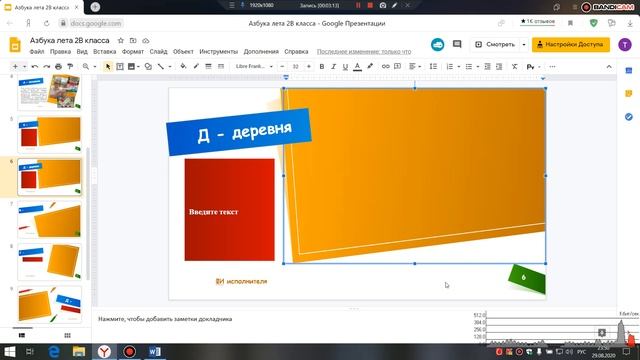Screen dimensions: 640x360
Task: Increase font size with plus button
Action: pyautogui.click(x=309, y=67)
